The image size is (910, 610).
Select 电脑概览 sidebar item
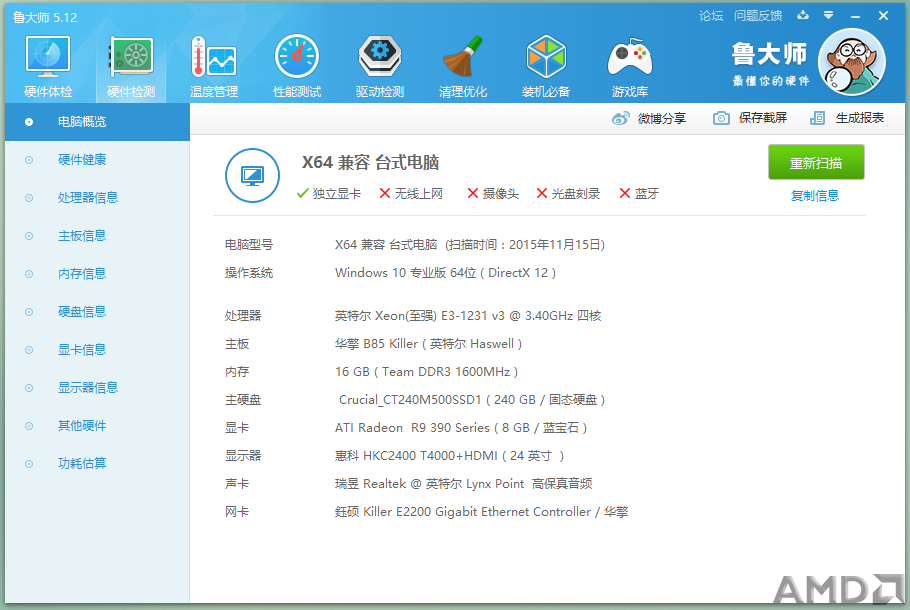[x=98, y=122]
